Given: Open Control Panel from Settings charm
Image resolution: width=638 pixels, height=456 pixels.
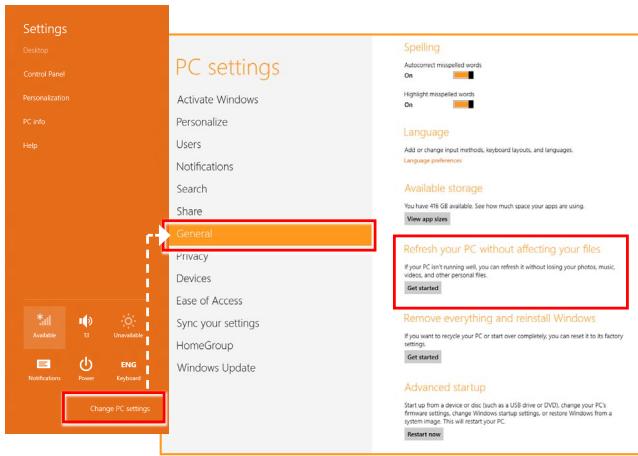Looking at the screenshot, I should tap(44, 74).
